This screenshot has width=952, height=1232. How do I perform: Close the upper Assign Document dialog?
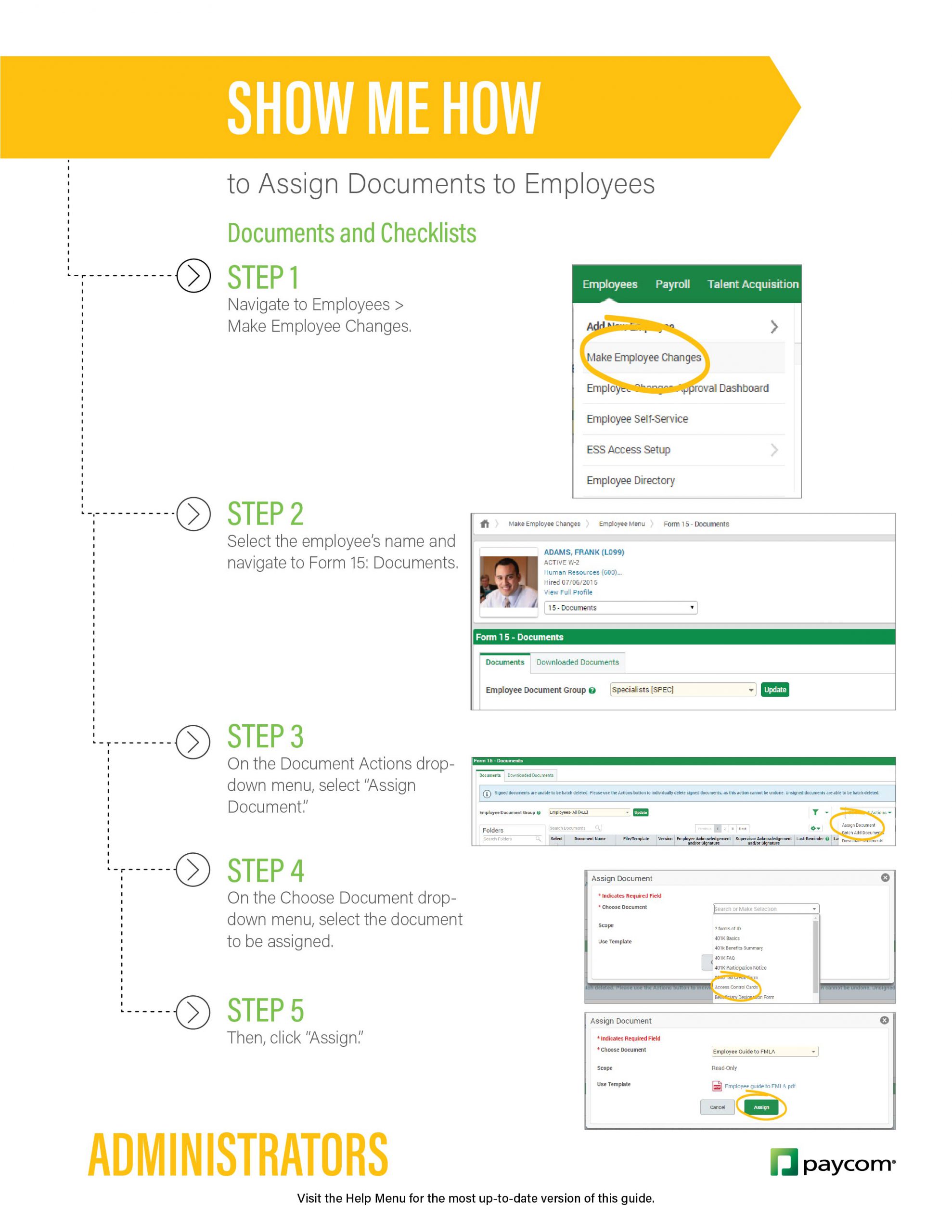(x=885, y=878)
